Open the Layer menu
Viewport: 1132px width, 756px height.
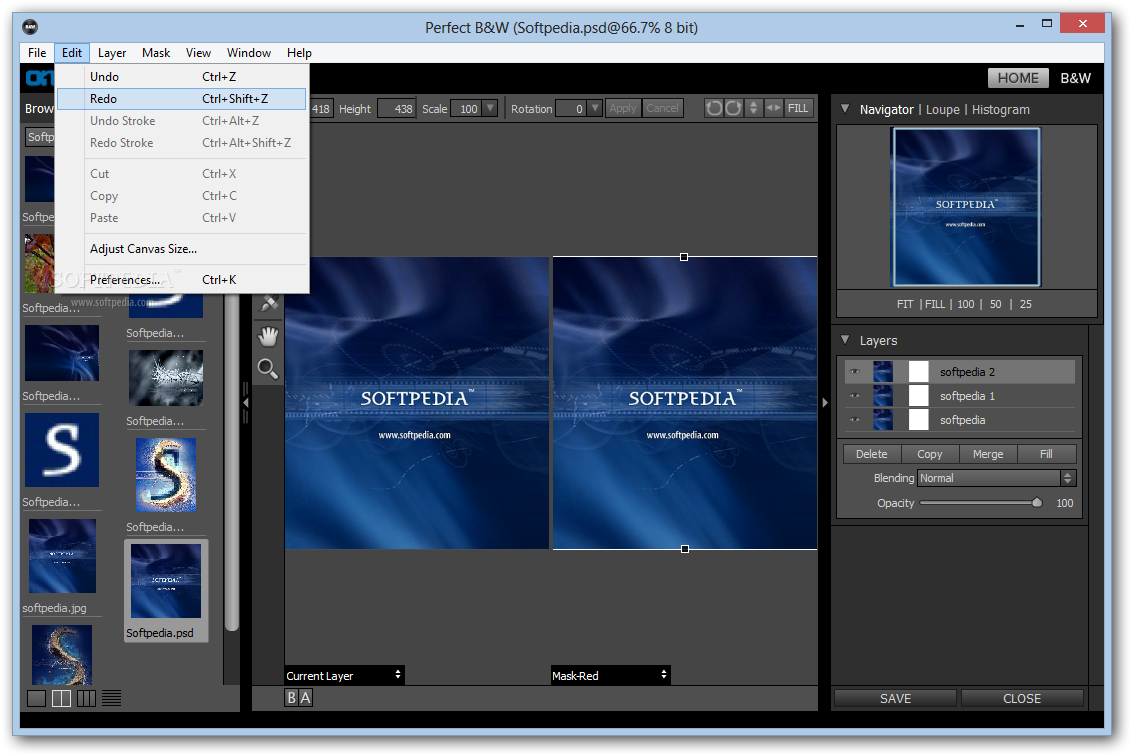(x=112, y=53)
